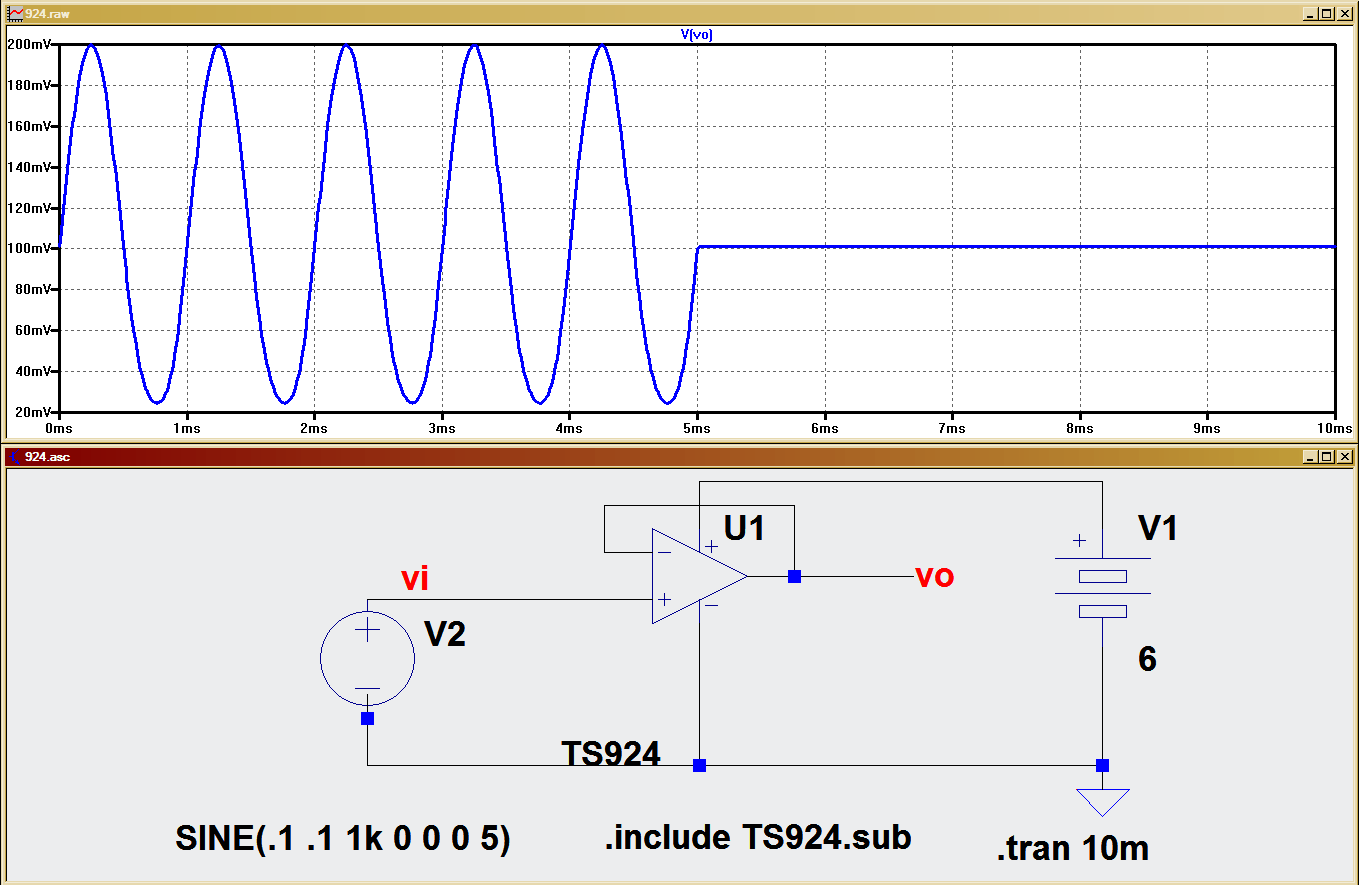
Task: Click the V(vo) trace label in plot
Action: tap(696, 34)
